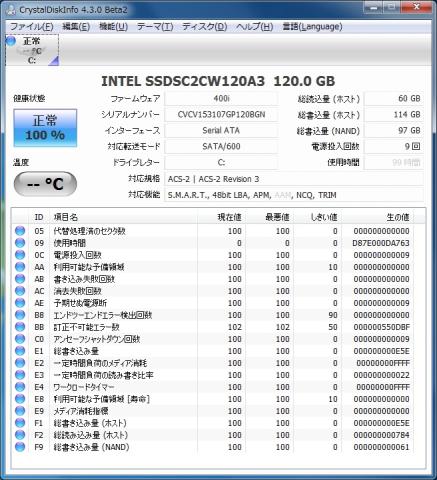Click the 最悪値 column header
Viewport: 437px width, 480px height.
(269, 217)
